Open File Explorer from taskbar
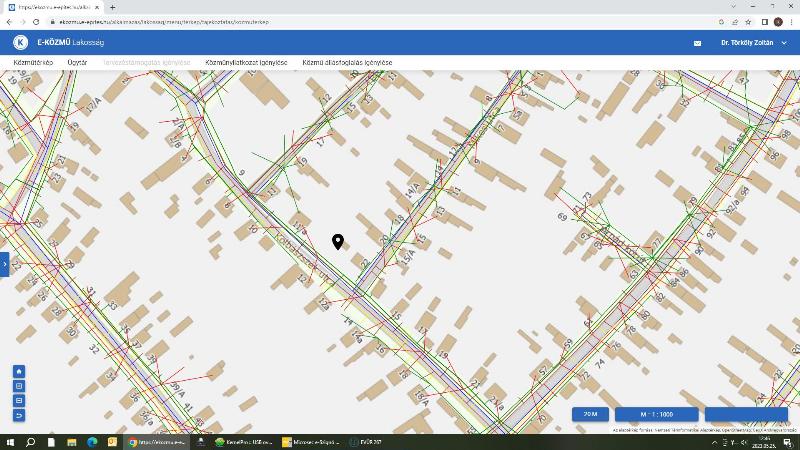 71,442
